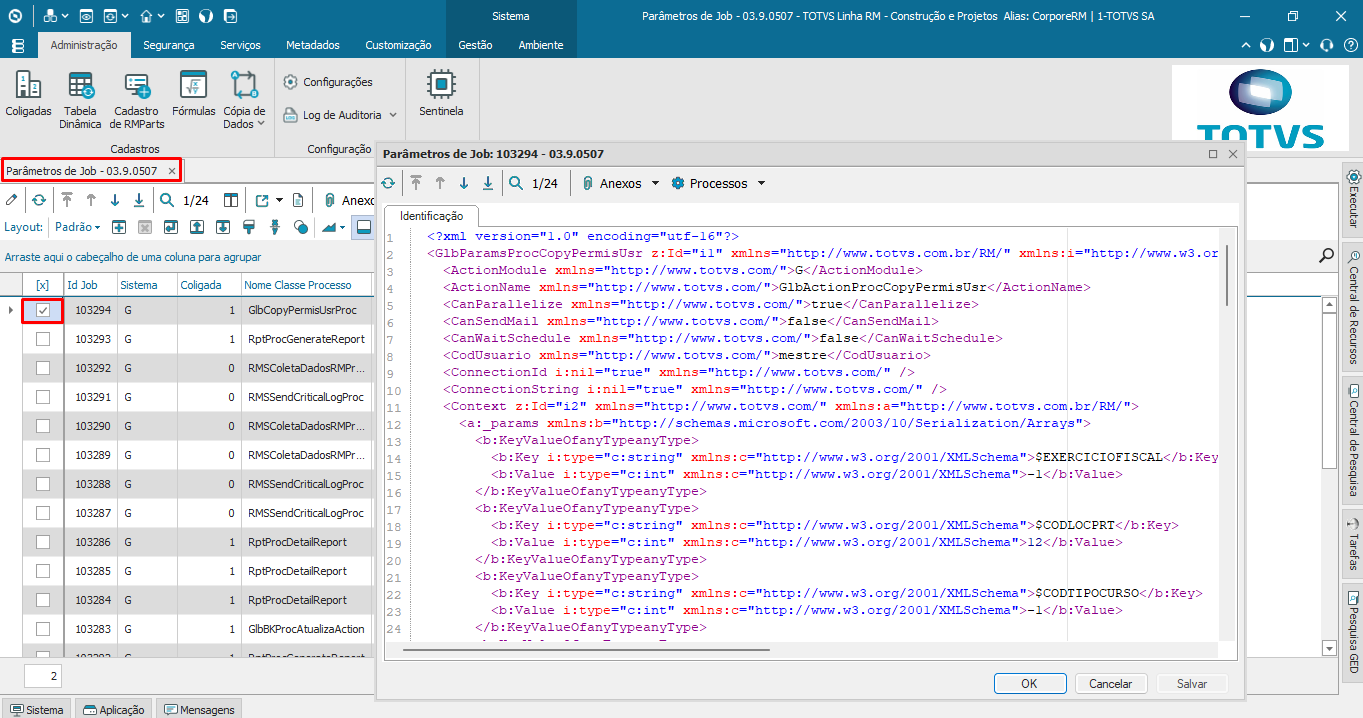Tick the checkbox for job 103291

click(43, 397)
